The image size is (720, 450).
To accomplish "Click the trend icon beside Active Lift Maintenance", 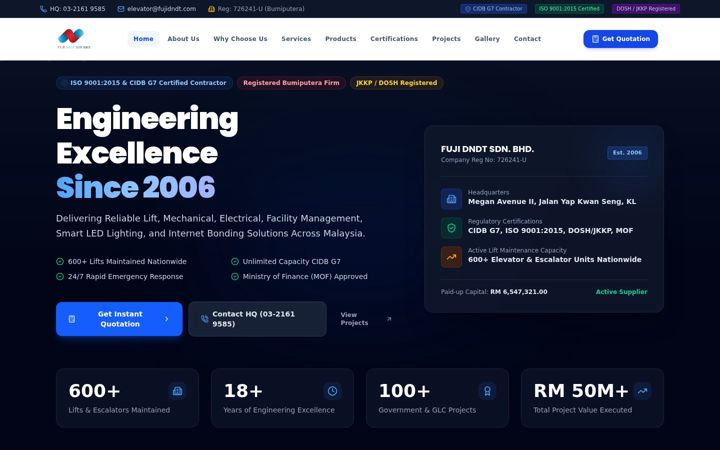I will [x=451, y=257].
